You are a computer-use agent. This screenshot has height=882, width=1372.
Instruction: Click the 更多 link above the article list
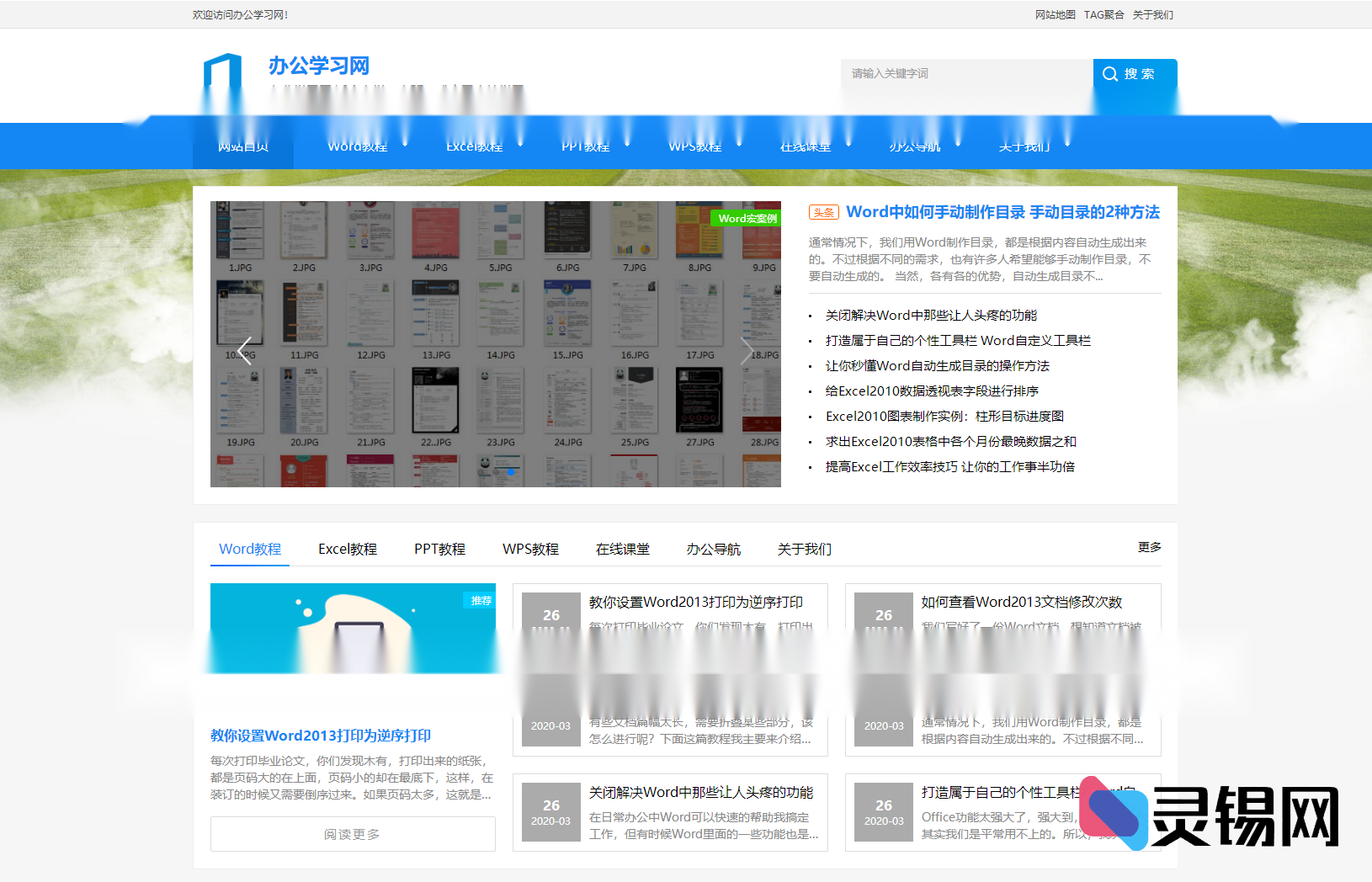pos(1151,546)
